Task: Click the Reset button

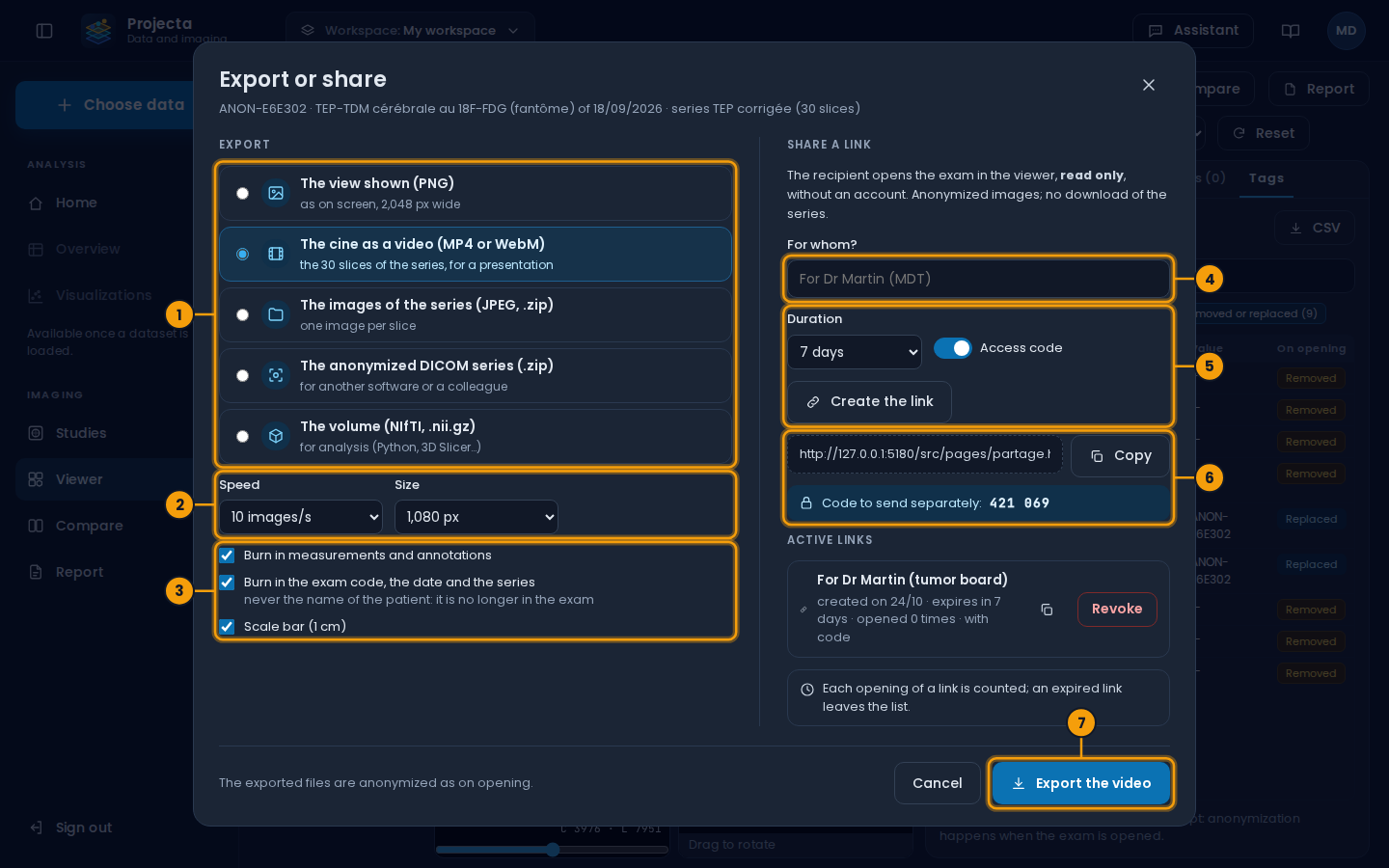Action: 1263,133
